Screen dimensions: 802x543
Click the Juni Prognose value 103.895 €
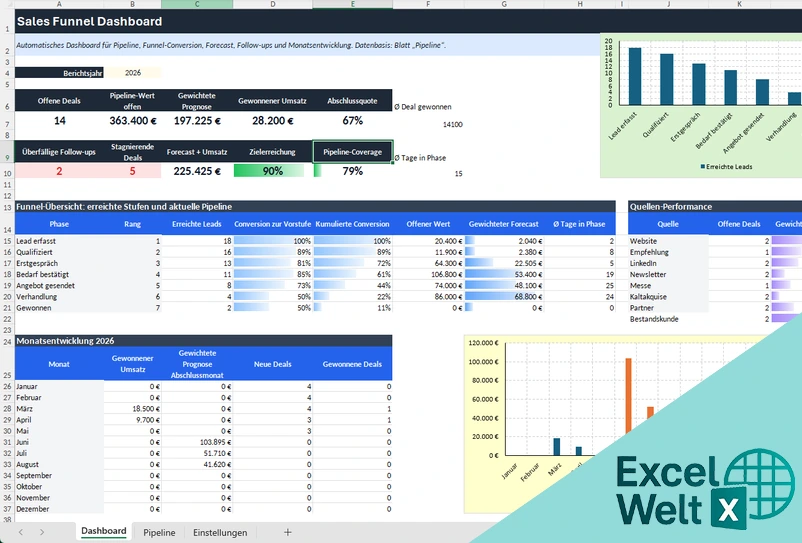197,442
